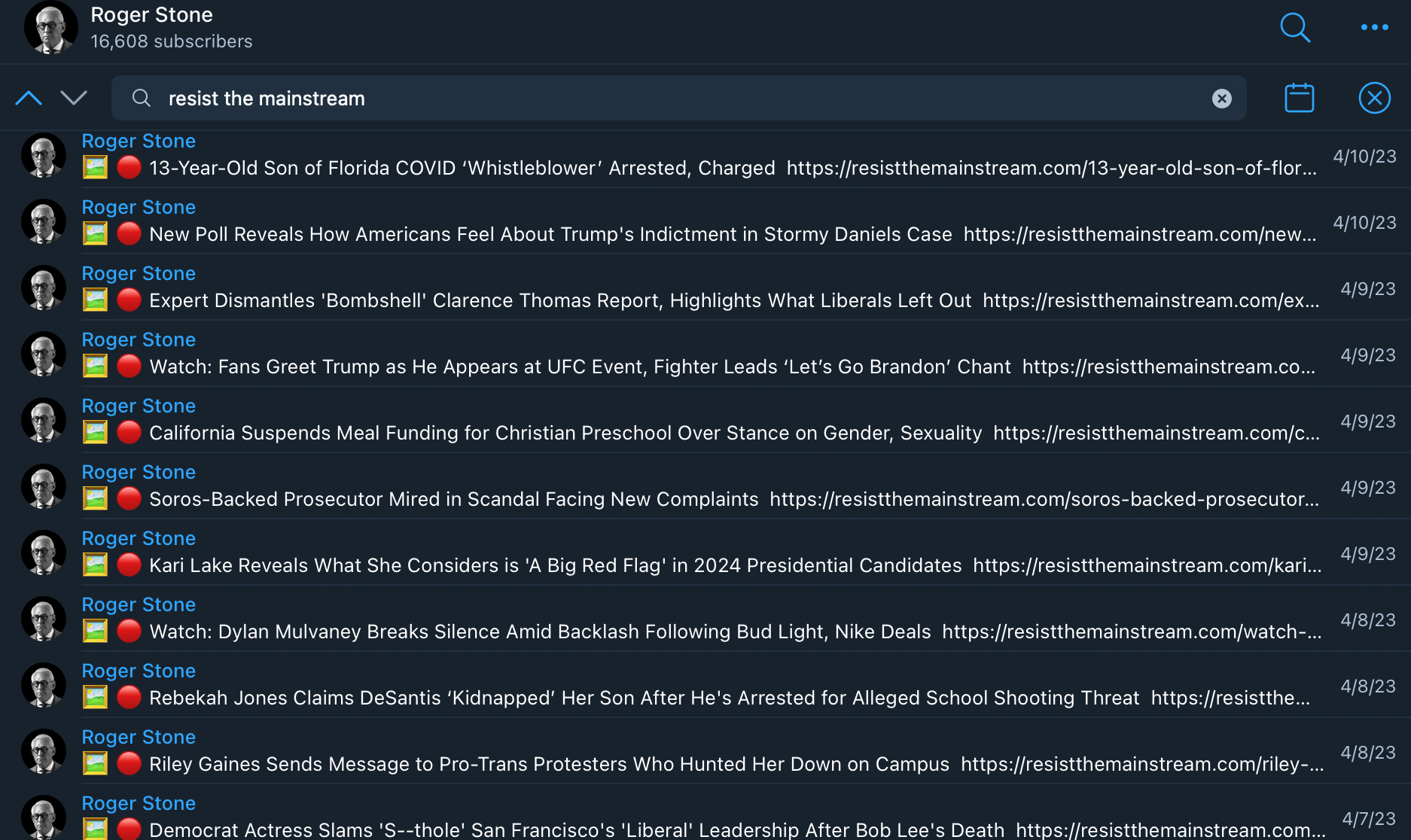Open the three-dots more options menu

pos(1374,28)
